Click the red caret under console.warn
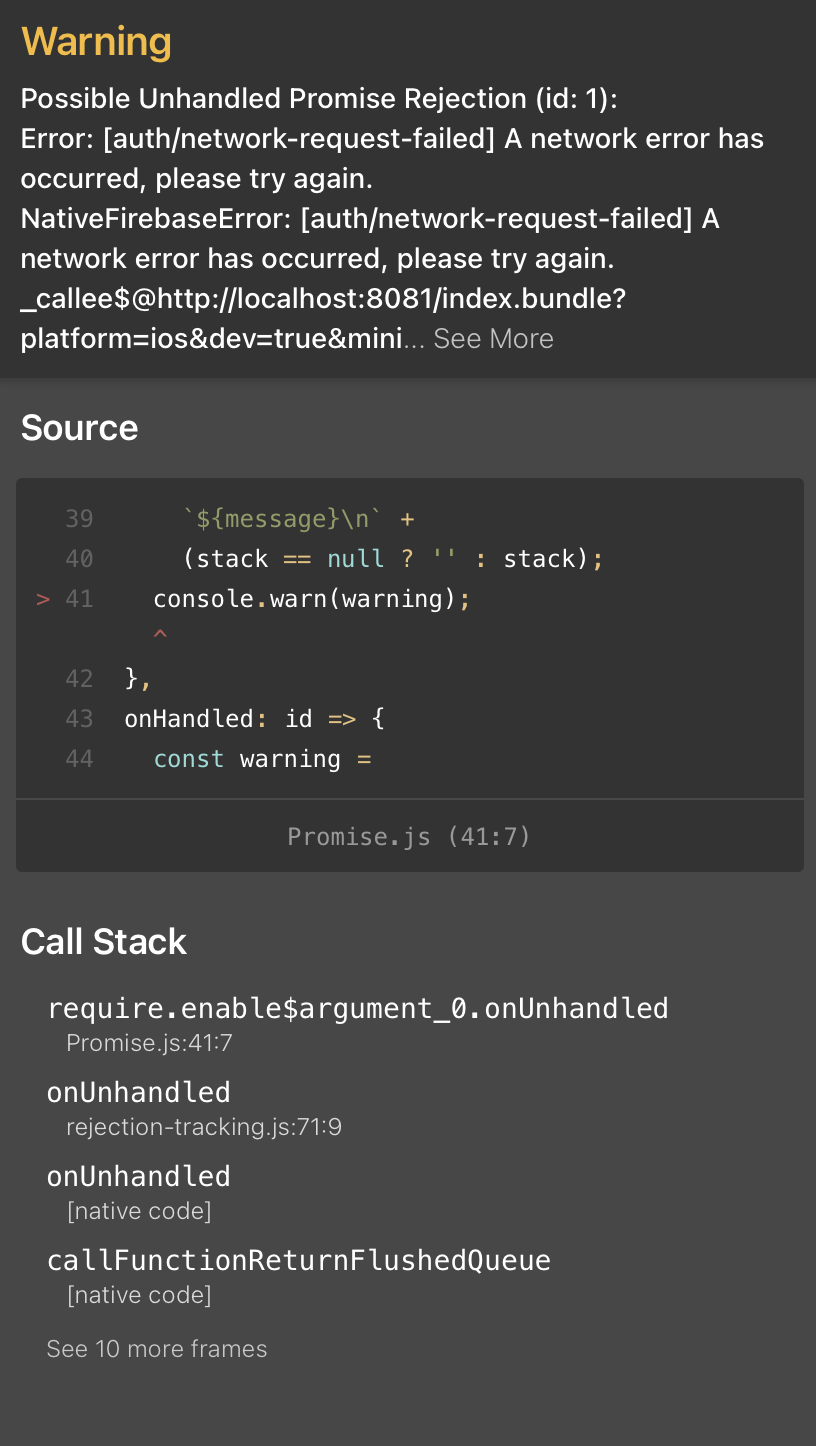Image resolution: width=816 pixels, height=1446 pixels. click(x=160, y=634)
